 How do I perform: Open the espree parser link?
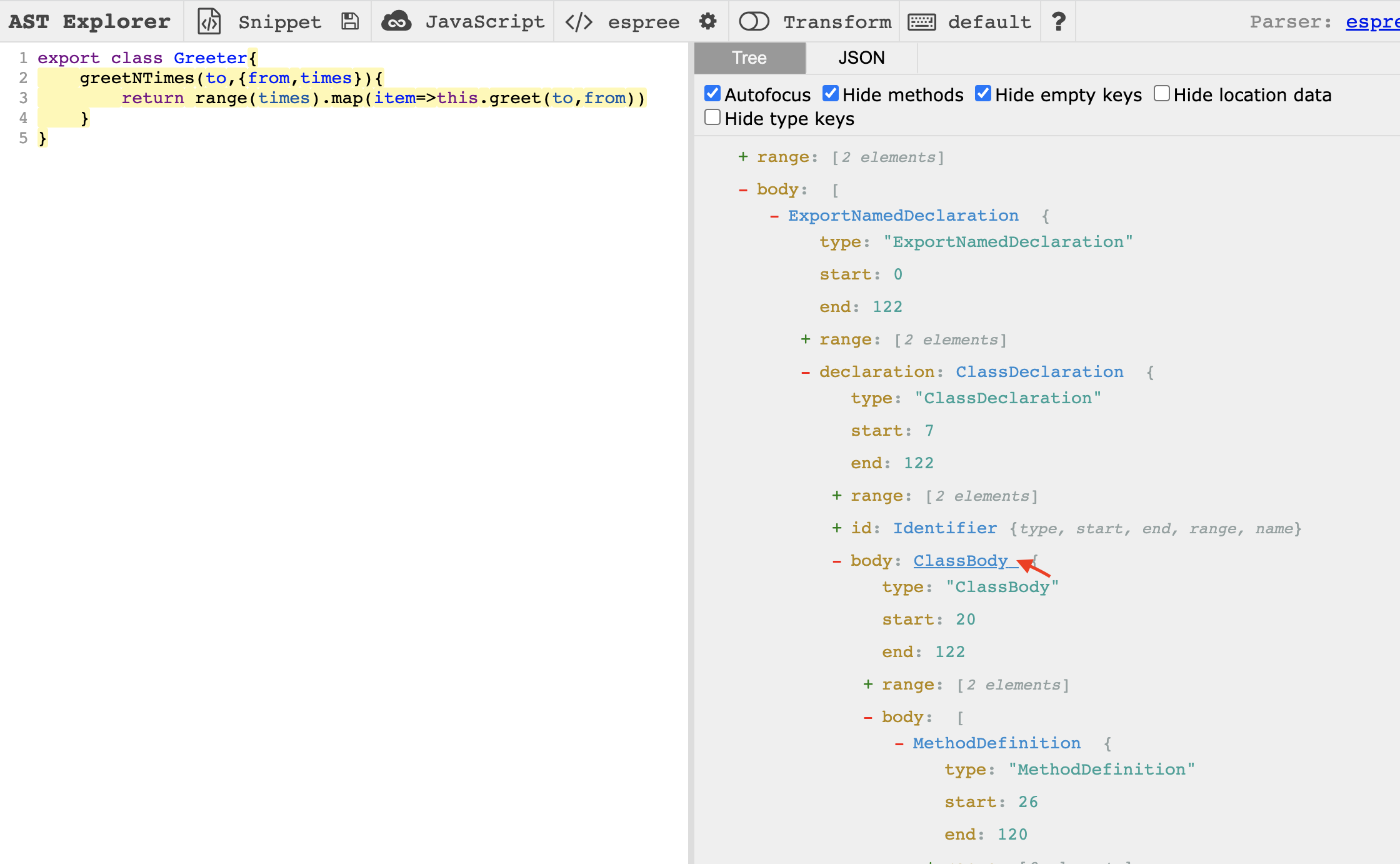pyautogui.click(x=1372, y=22)
